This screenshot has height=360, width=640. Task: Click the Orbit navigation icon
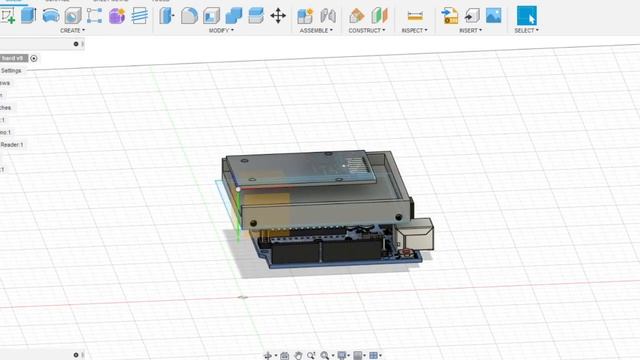click(x=268, y=356)
